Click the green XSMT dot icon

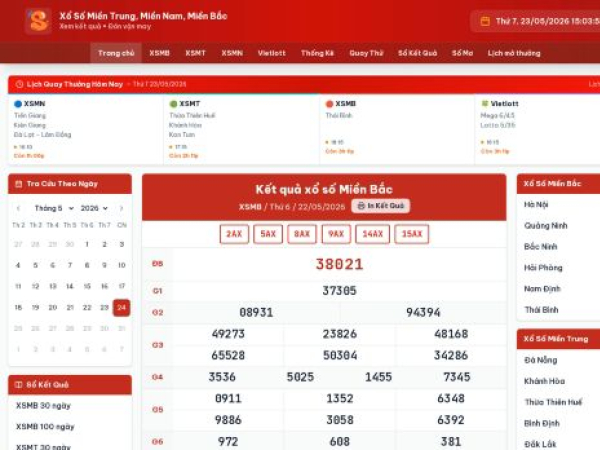coord(173,104)
